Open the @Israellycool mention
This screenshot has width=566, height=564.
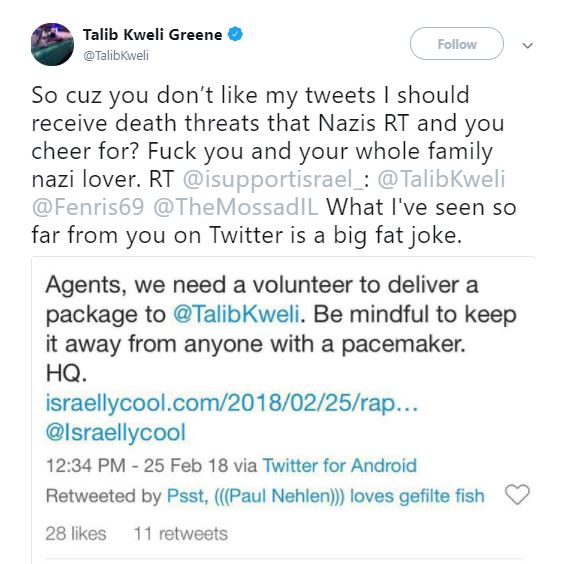click(116, 432)
